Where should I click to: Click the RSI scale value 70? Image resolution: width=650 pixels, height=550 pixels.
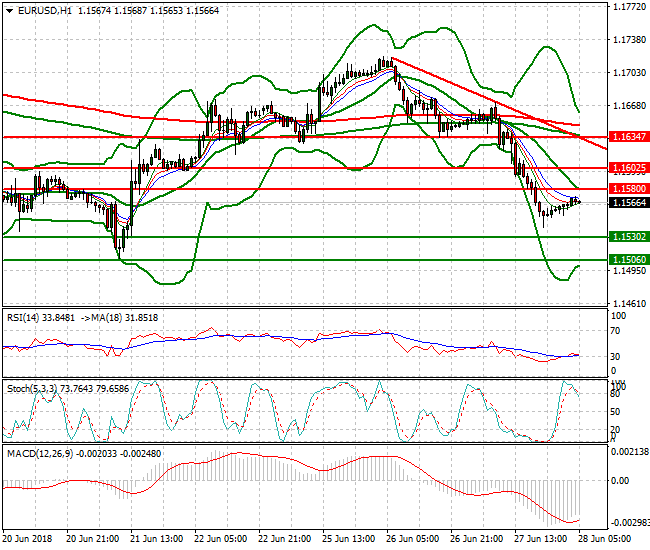click(x=616, y=331)
